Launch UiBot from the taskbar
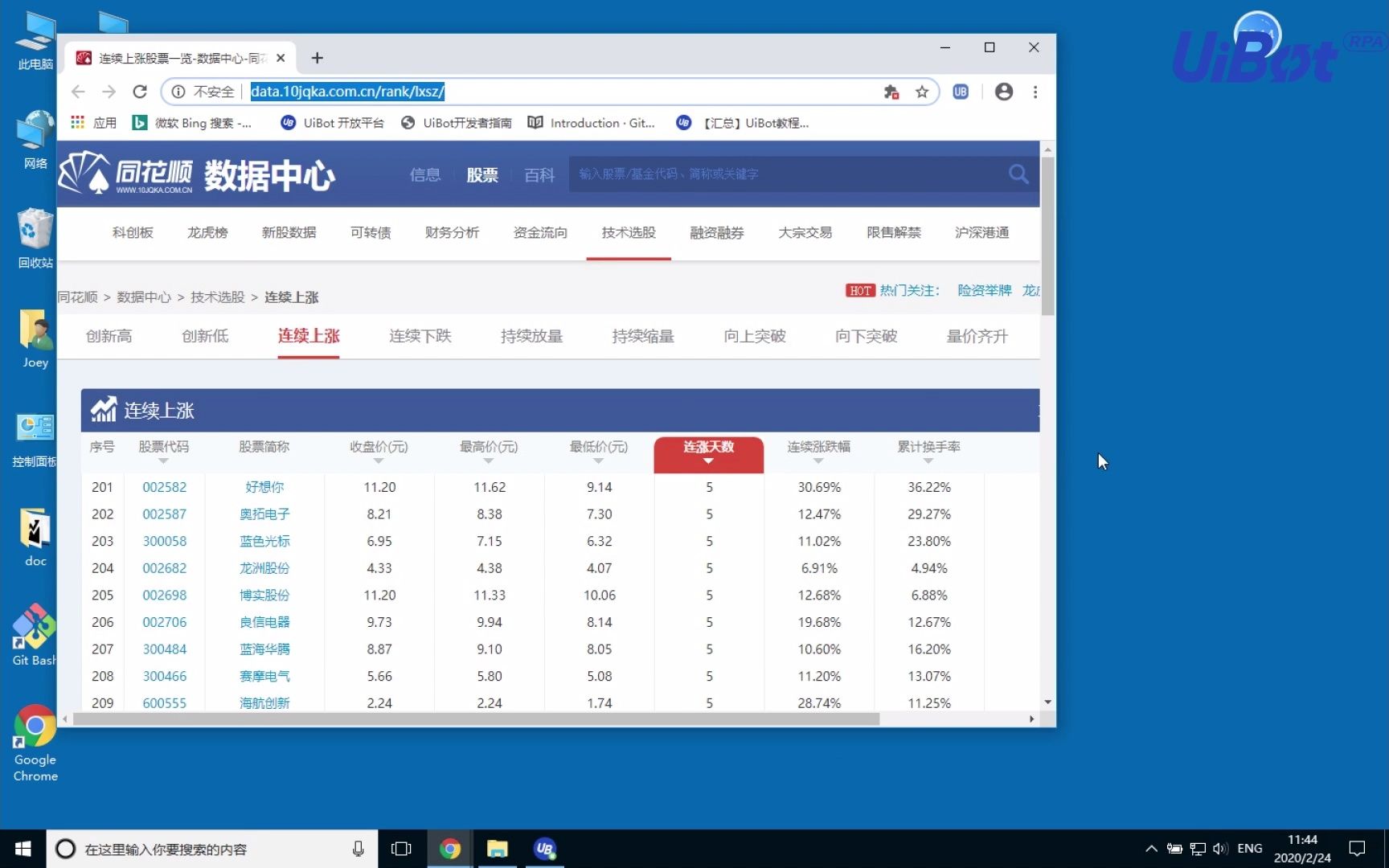 pos(545,848)
